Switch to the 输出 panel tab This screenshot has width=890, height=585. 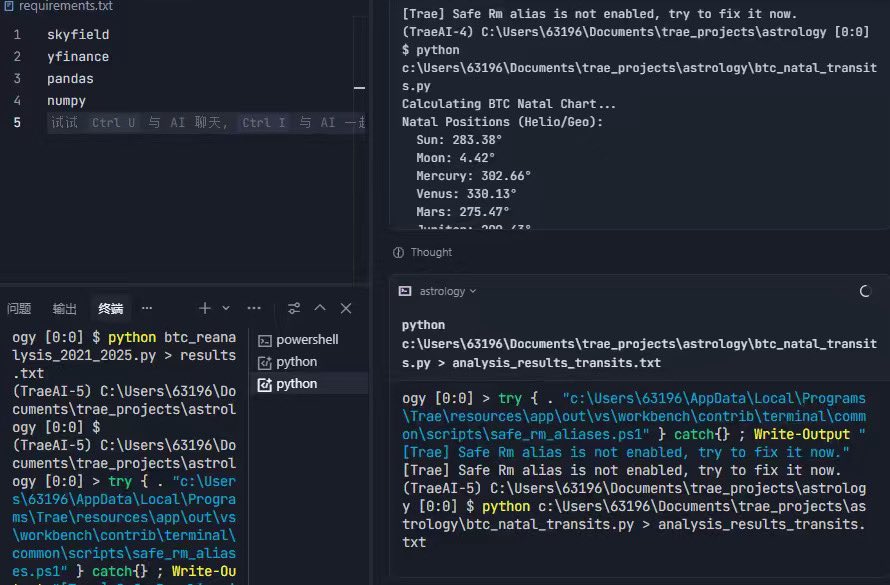click(64, 308)
